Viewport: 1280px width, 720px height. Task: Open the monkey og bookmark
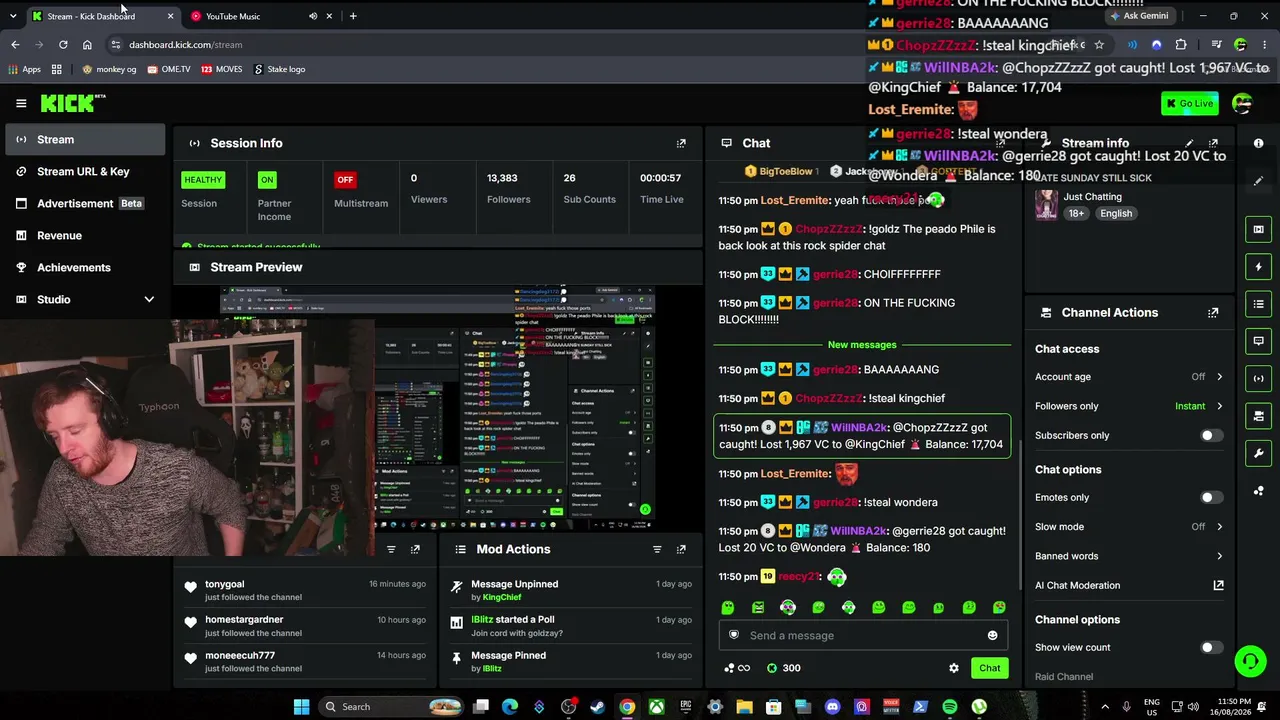tap(109, 69)
